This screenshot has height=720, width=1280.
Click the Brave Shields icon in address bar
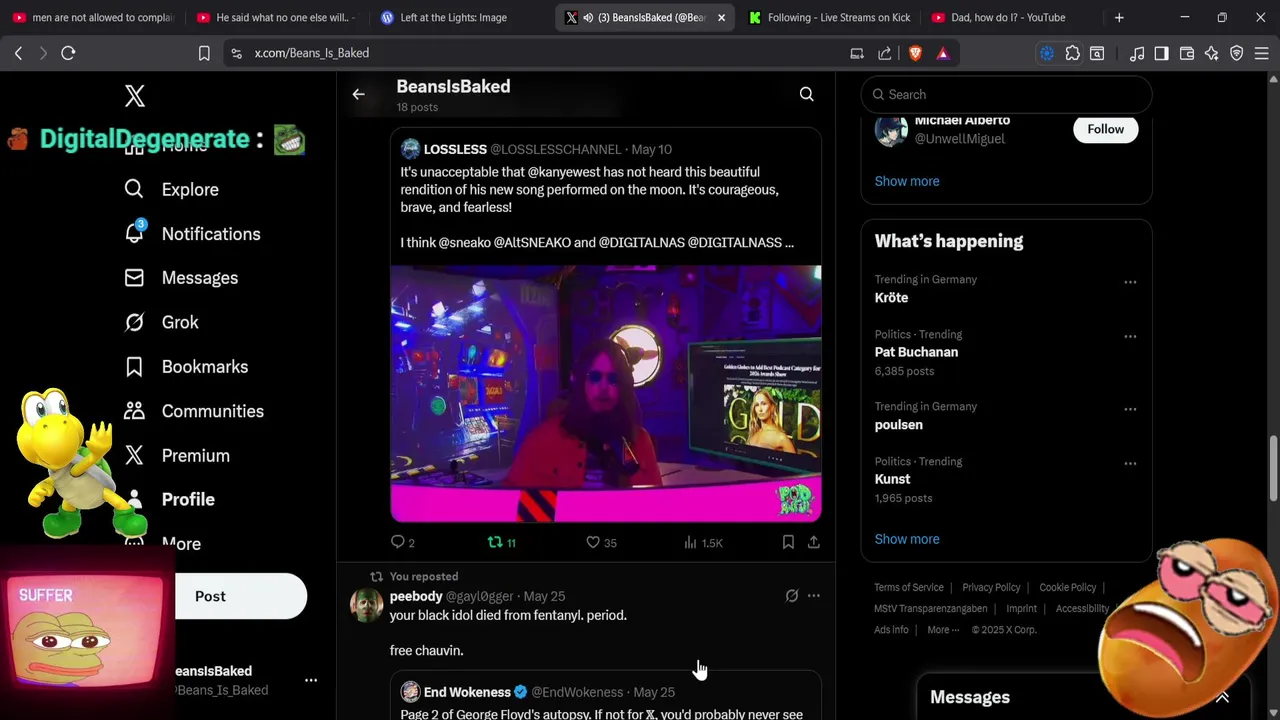coord(915,53)
